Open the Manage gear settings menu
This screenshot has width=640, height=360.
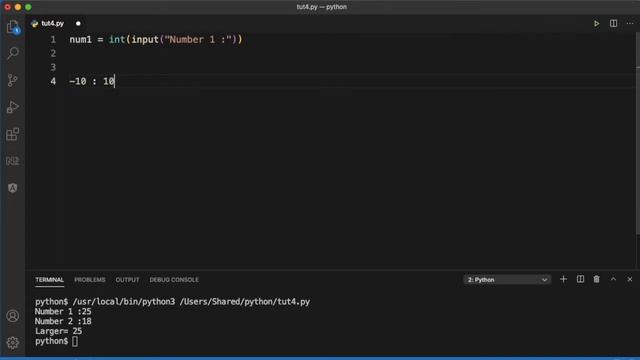[13, 342]
